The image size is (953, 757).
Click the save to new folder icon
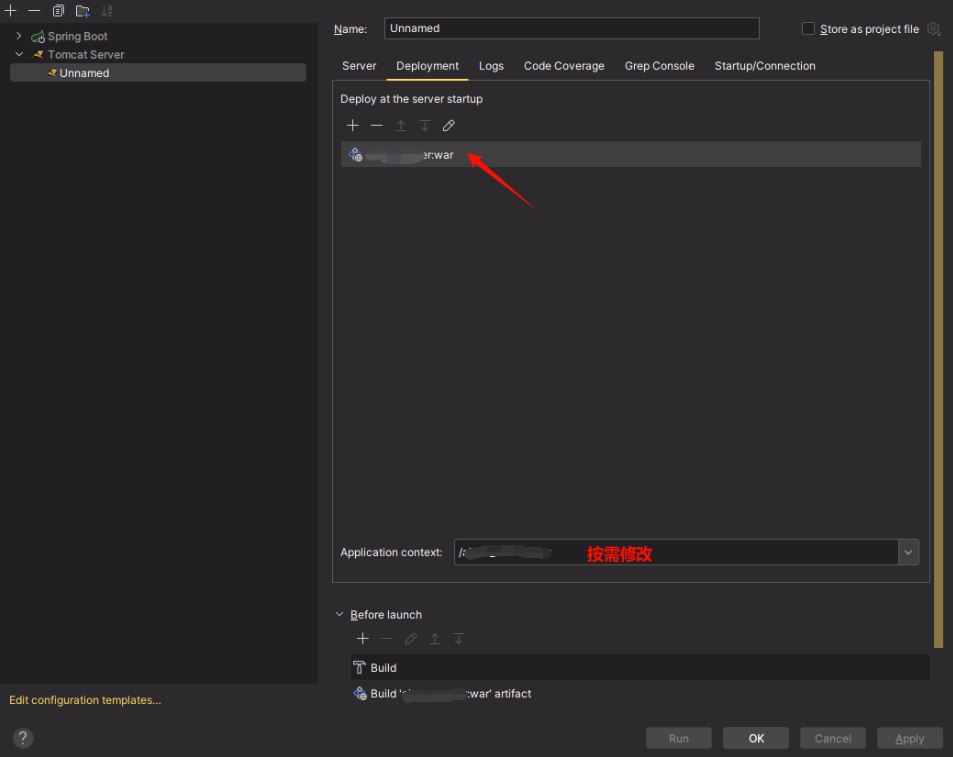pyautogui.click(x=83, y=11)
